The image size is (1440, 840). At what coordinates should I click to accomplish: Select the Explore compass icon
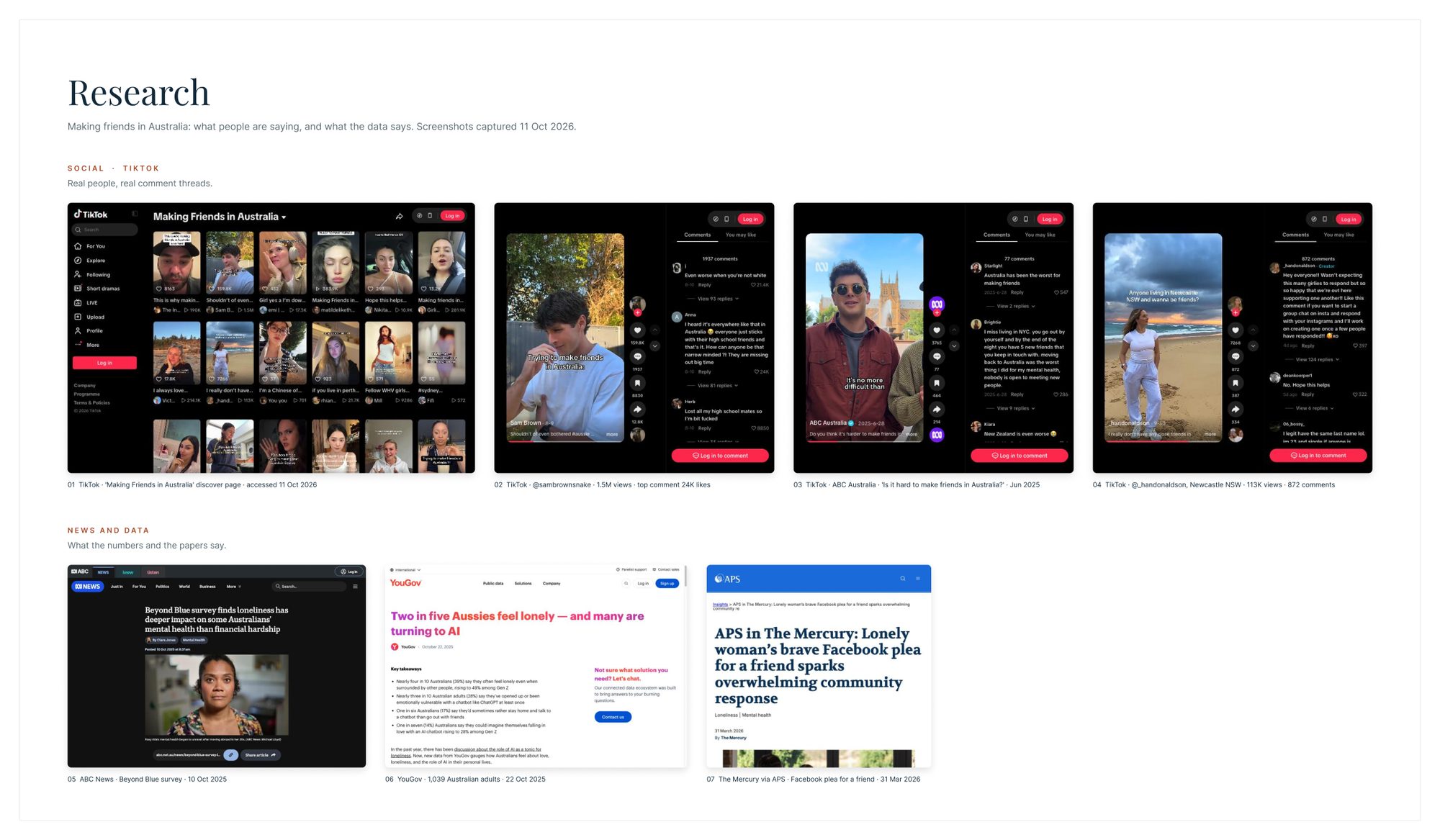[78, 261]
